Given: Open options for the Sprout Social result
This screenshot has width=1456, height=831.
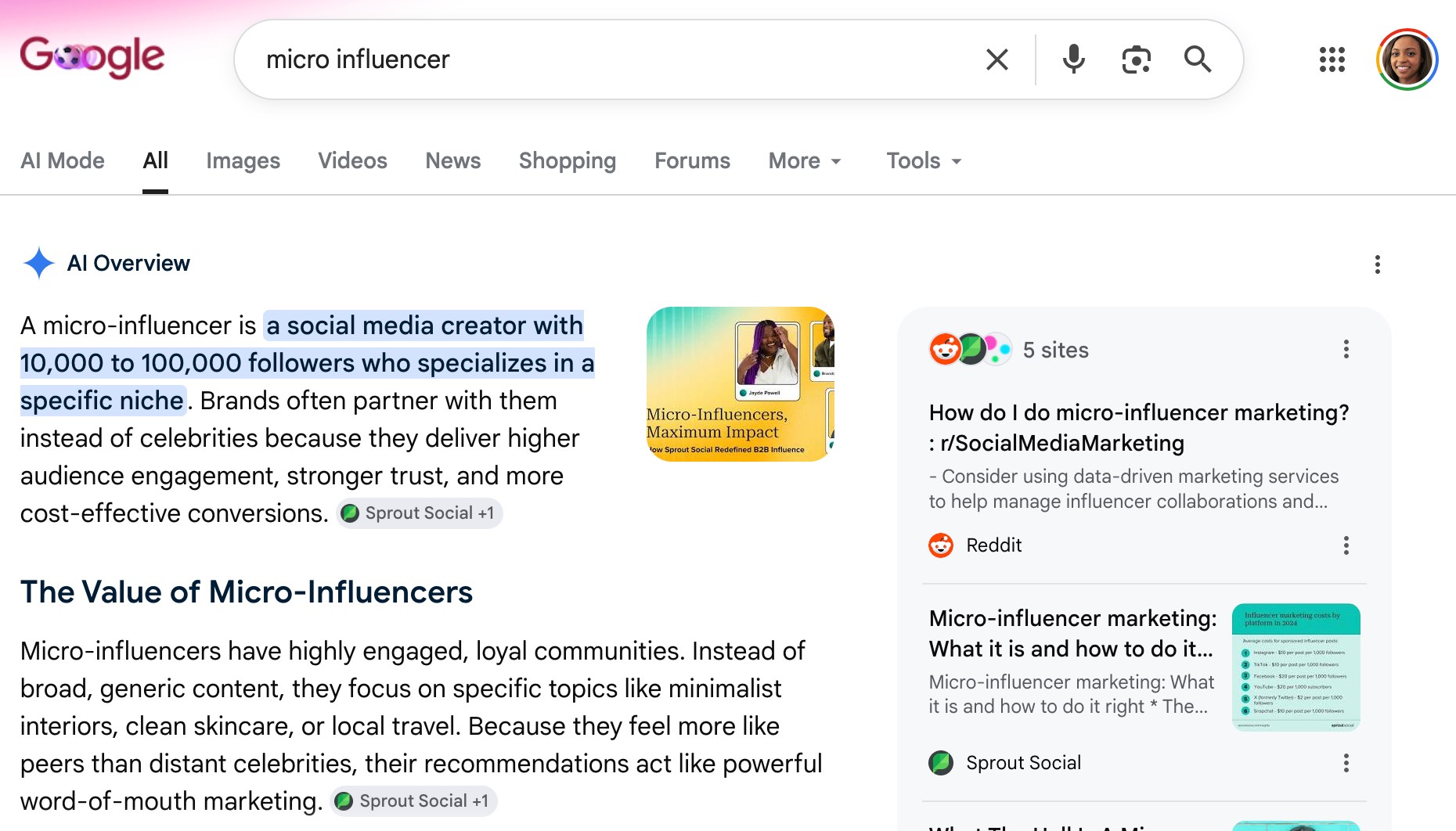Looking at the screenshot, I should point(1346,763).
